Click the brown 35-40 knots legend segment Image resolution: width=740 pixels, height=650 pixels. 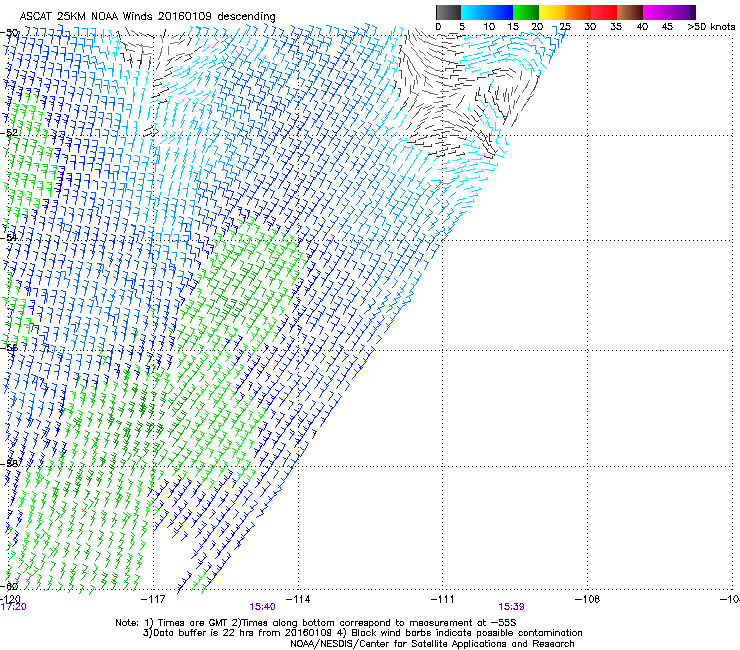pyautogui.click(x=630, y=12)
